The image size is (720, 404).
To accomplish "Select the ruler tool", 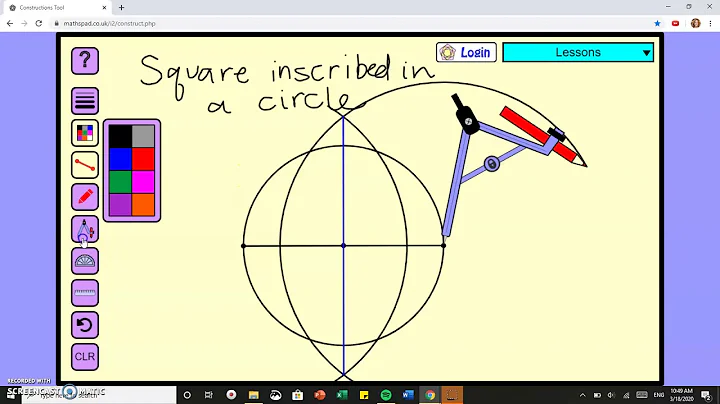I will pos(85,293).
